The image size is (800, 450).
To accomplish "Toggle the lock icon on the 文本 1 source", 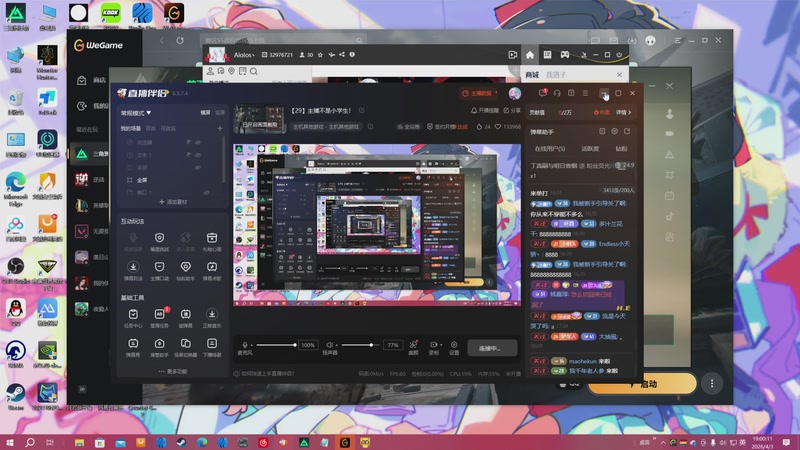I will pos(189,155).
